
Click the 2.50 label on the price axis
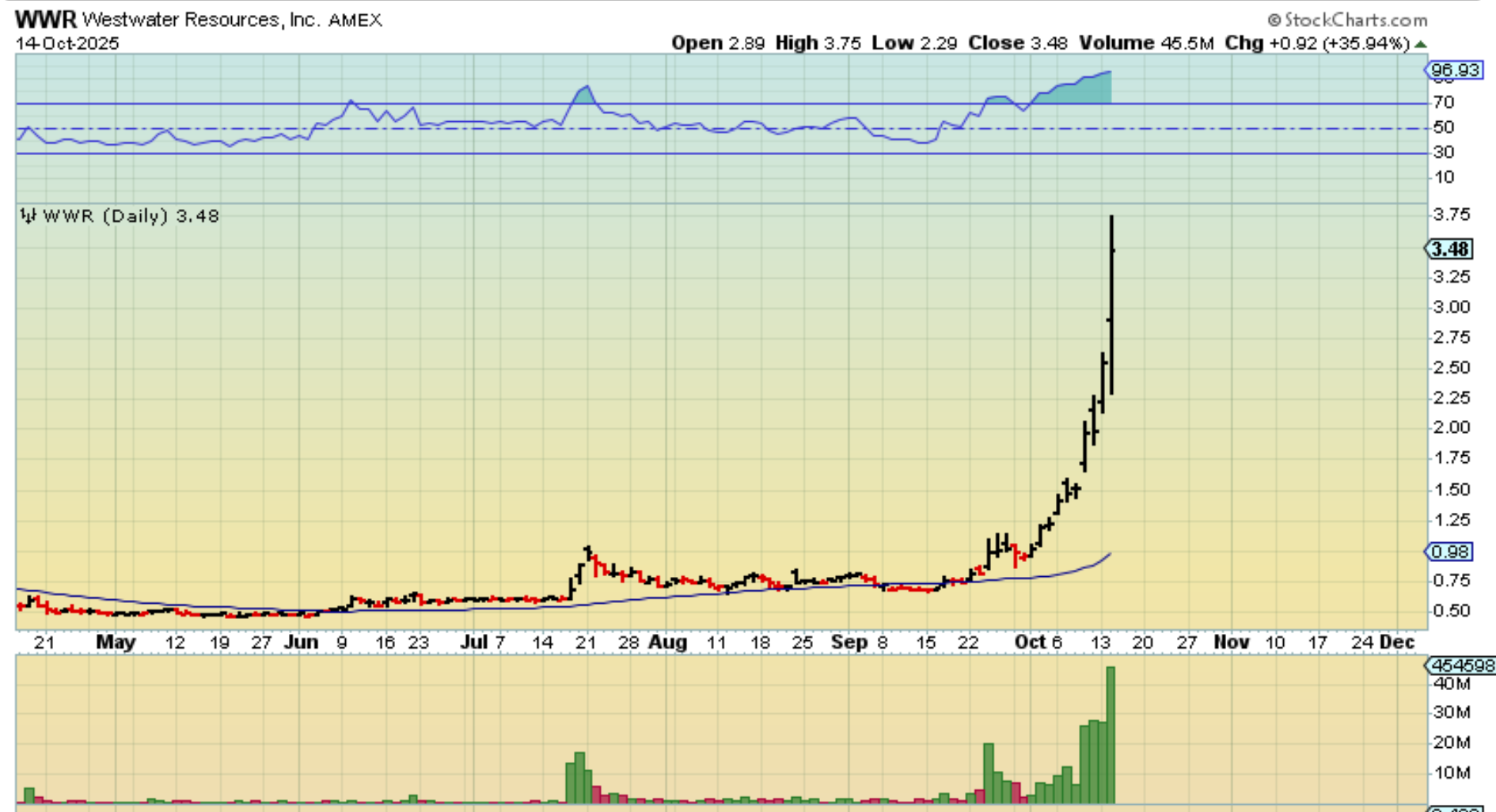point(1452,367)
